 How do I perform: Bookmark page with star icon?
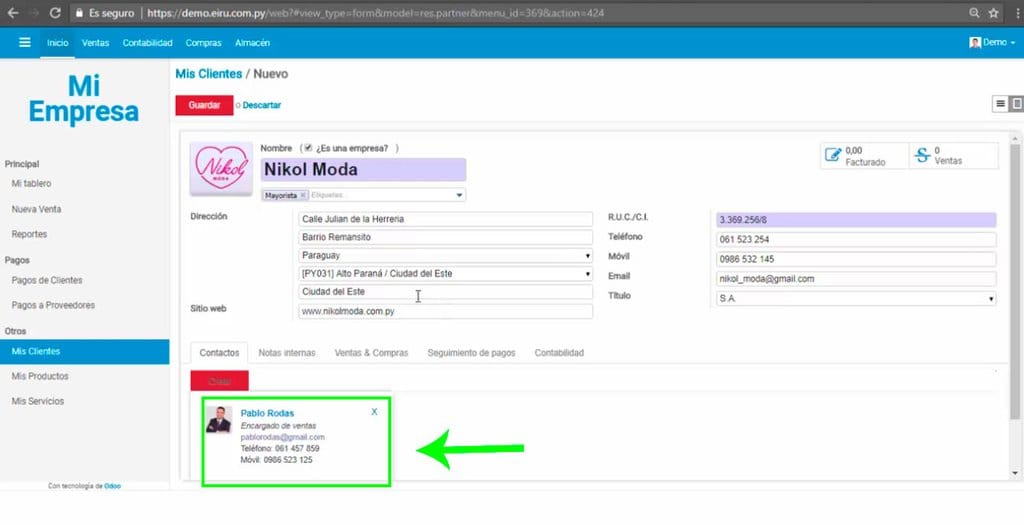click(993, 13)
